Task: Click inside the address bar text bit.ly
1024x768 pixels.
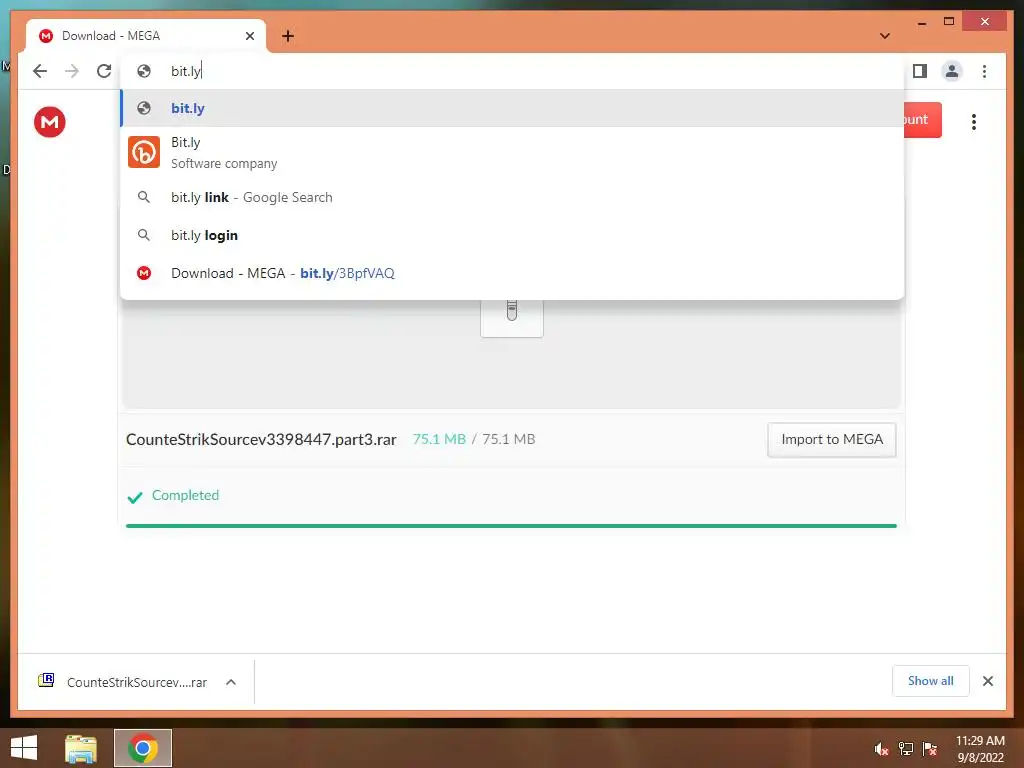Action: (186, 71)
